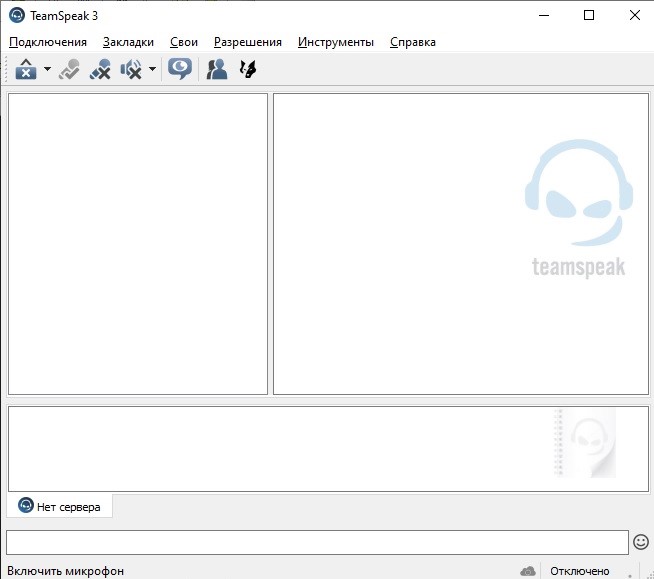This screenshot has height=579, width=654.
Task: Toggle the speaker mute icon
Action: (x=131, y=69)
